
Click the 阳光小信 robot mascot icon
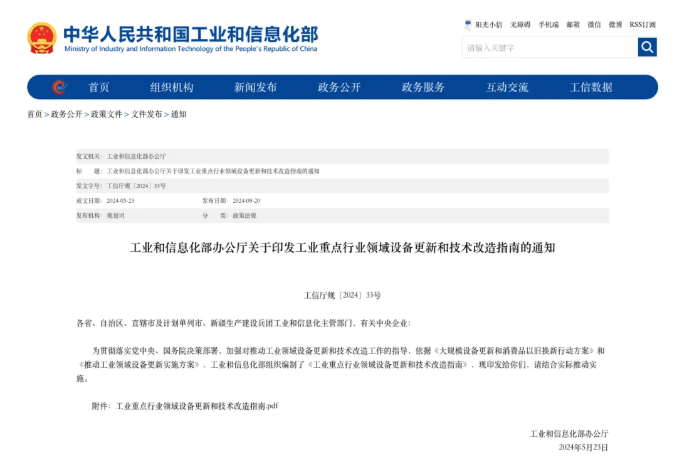point(468,24)
